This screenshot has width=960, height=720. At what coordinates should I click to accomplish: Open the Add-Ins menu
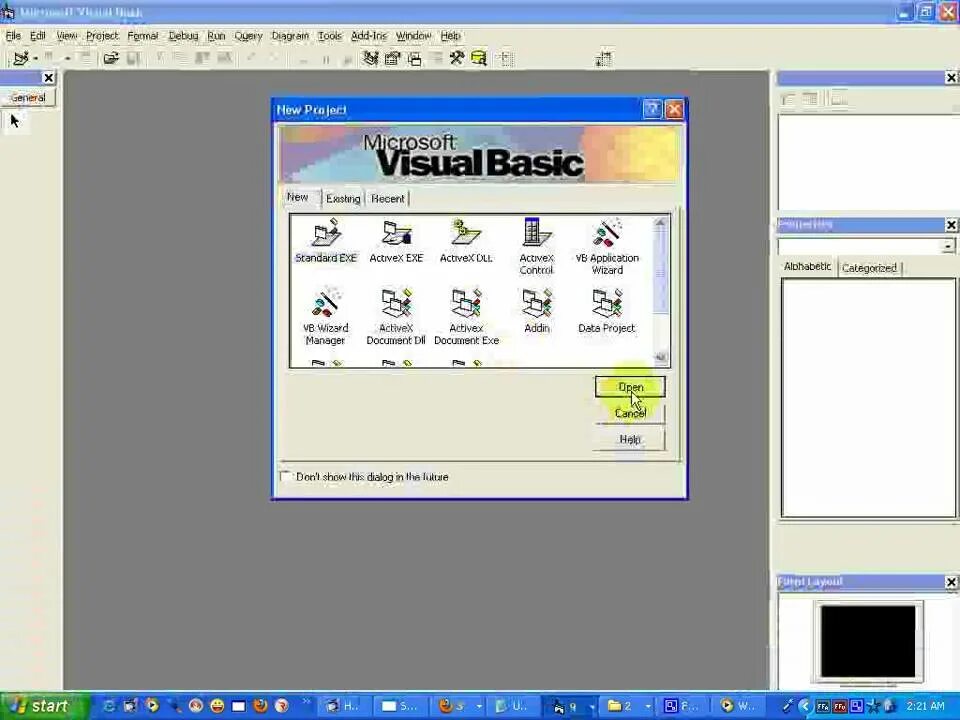click(x=369, y=36)
